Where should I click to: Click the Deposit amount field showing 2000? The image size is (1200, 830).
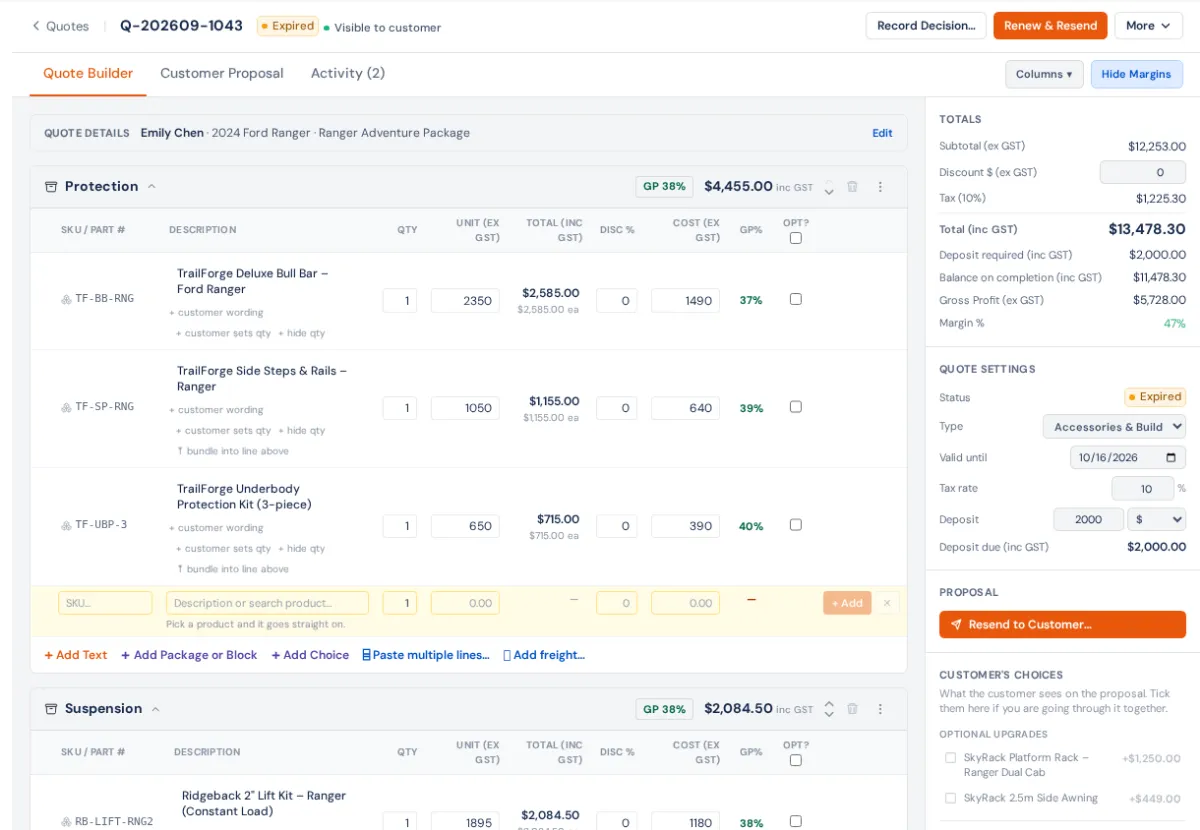click(x=1088, y=520)
